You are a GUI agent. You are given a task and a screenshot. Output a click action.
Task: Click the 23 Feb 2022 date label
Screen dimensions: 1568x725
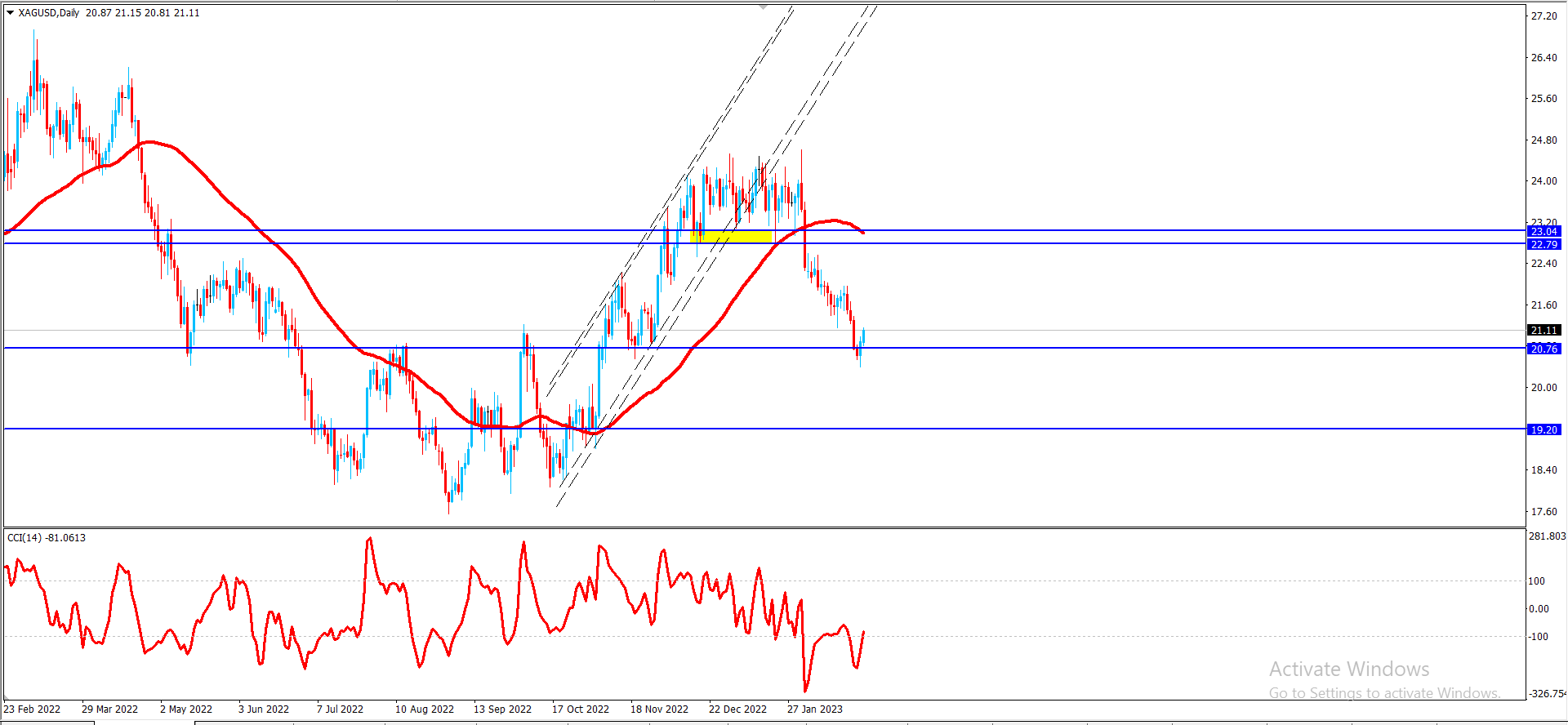[33, 709]
